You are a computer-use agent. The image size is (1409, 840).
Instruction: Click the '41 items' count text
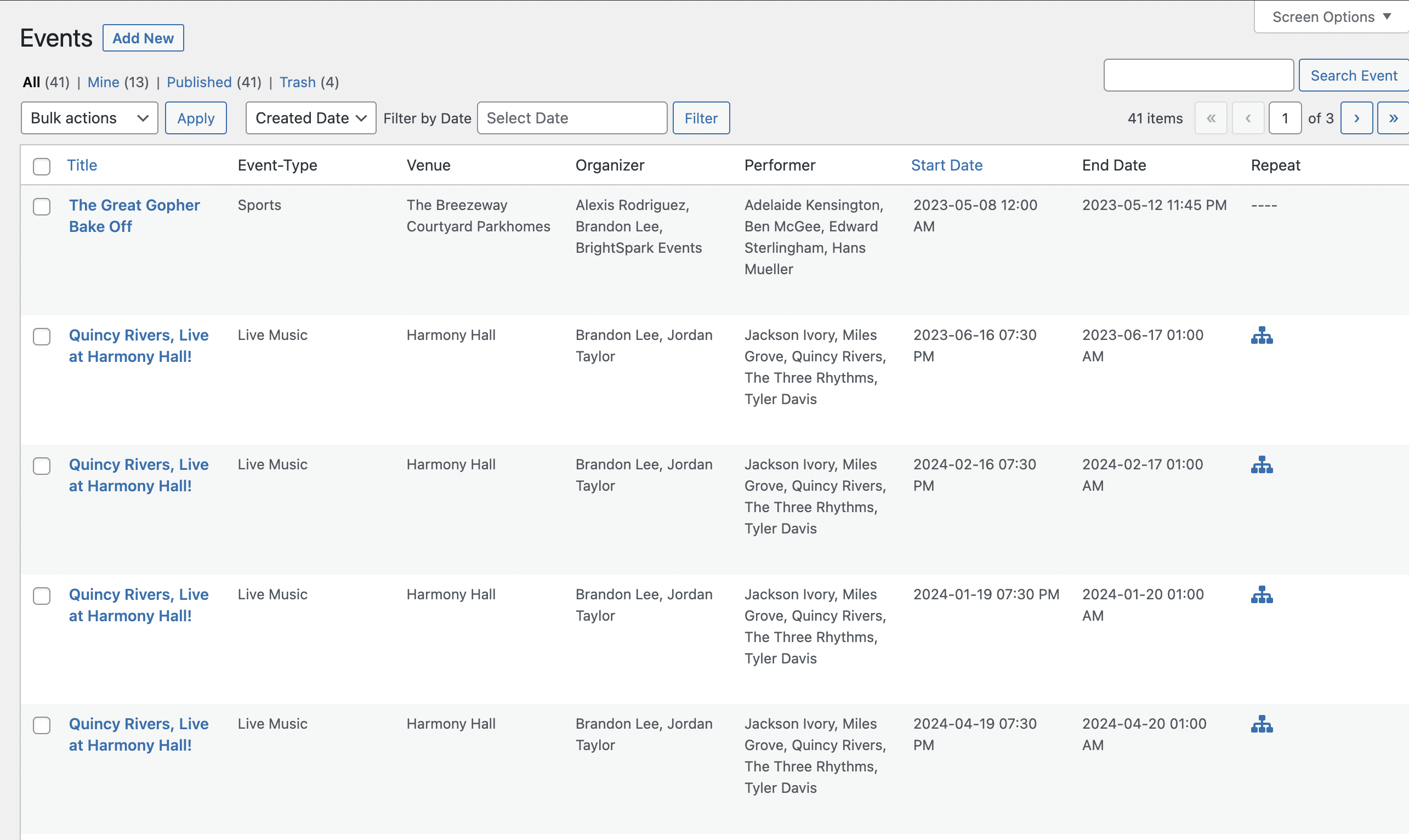[x=1155, y=118]
